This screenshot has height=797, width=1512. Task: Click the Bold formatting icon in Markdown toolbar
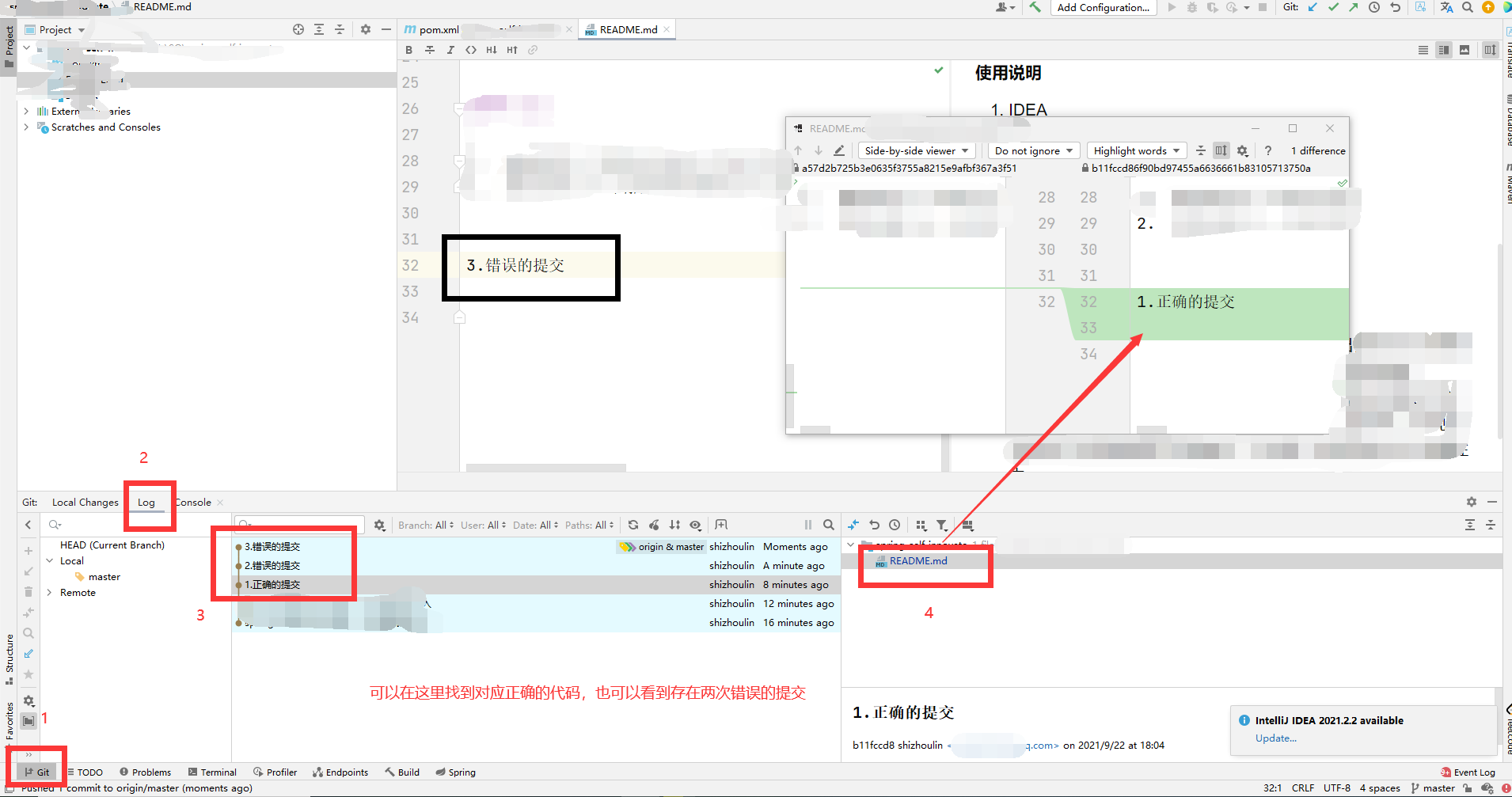coord(409,50)
